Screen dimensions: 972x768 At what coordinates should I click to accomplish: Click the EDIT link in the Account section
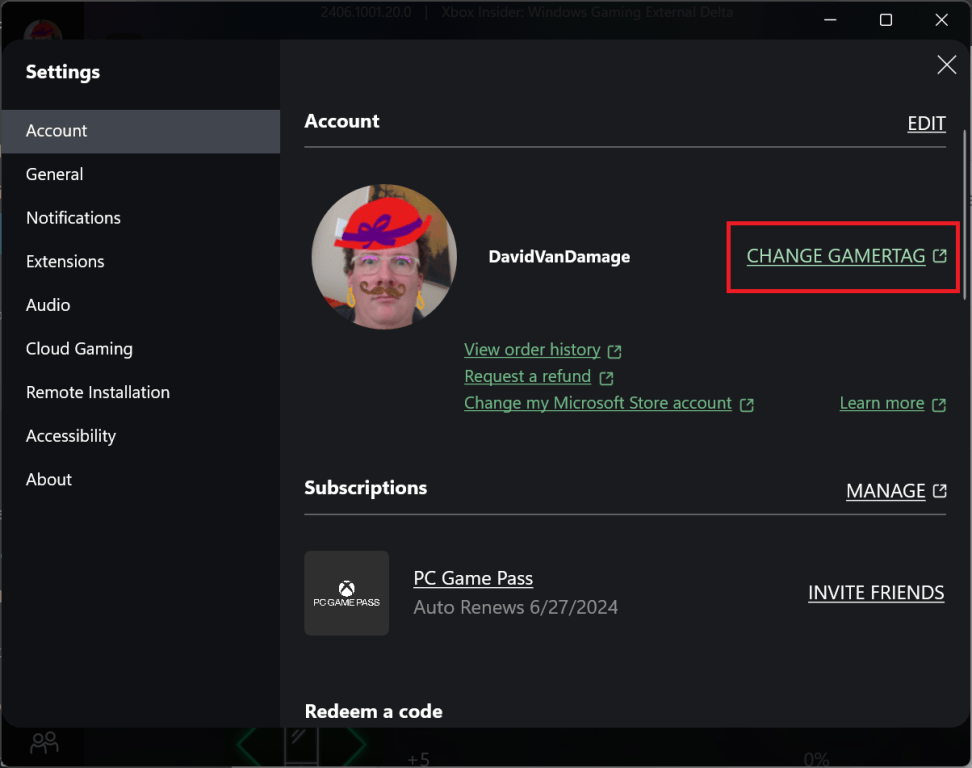tap(926, 123)
